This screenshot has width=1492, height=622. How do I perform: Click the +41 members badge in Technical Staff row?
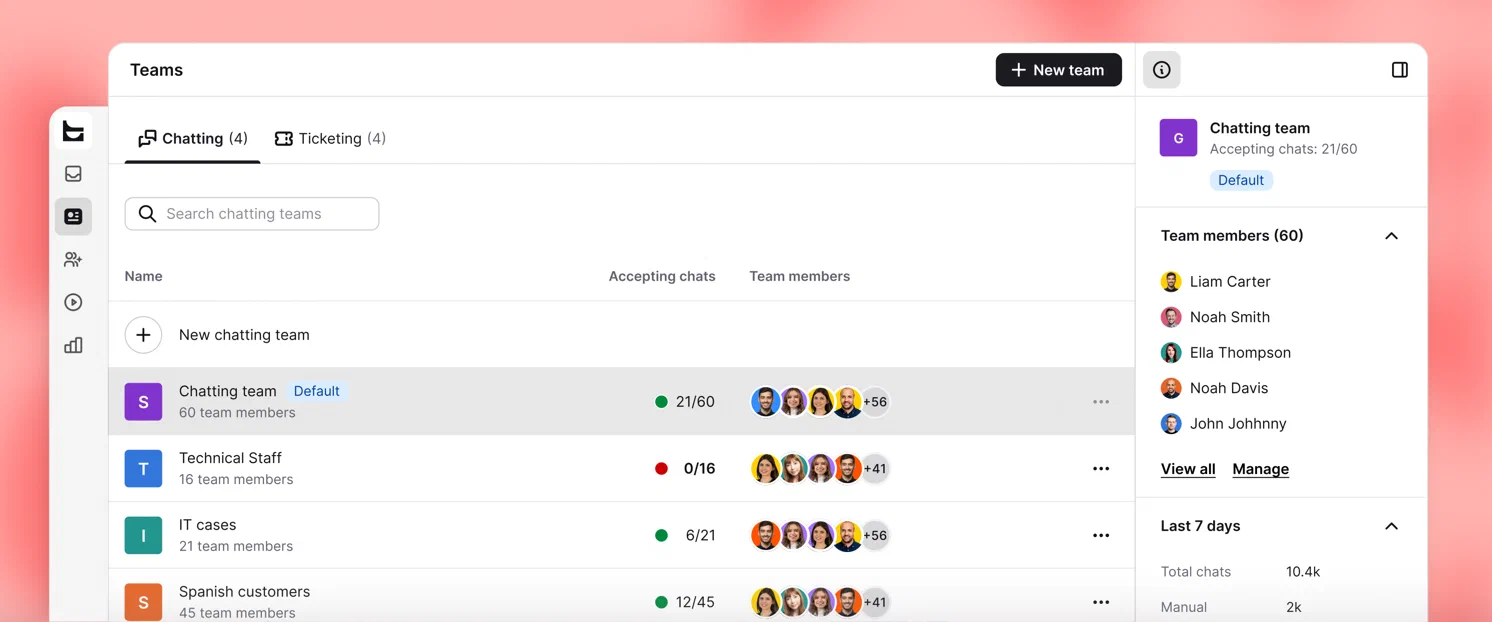[x=875, y=469]
